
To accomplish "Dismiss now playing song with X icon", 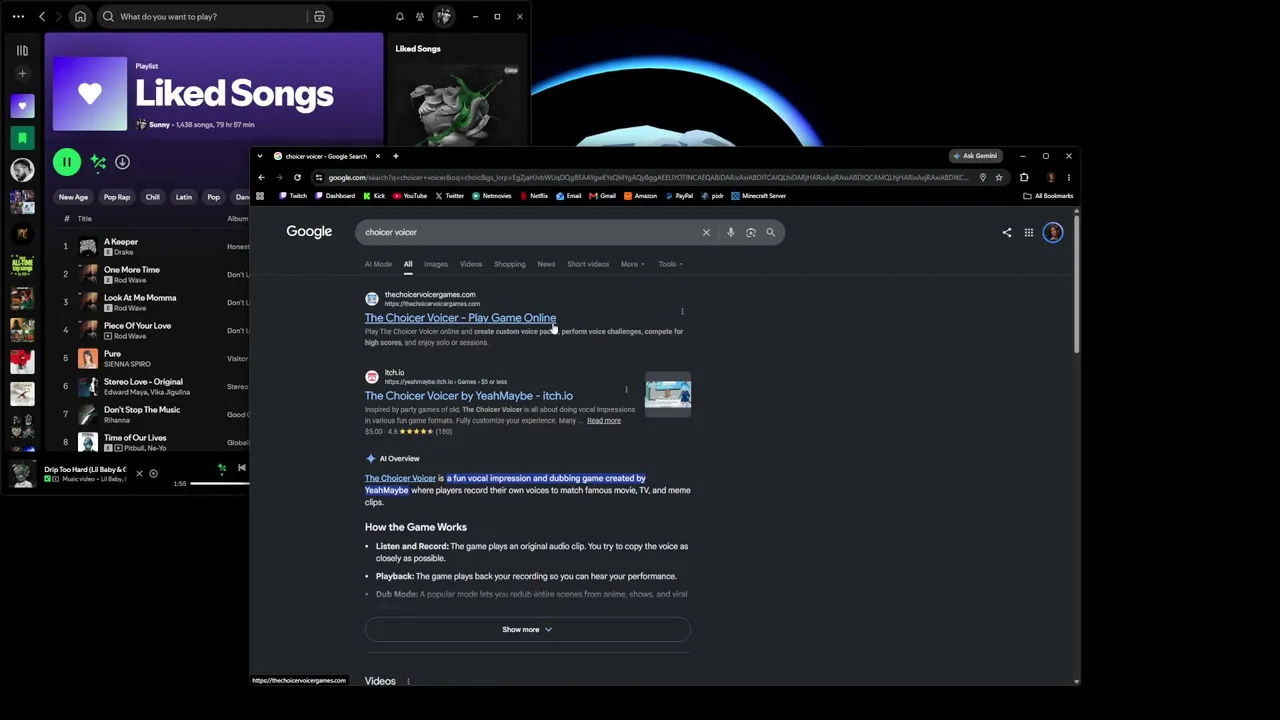I will (x=139, y=473).
